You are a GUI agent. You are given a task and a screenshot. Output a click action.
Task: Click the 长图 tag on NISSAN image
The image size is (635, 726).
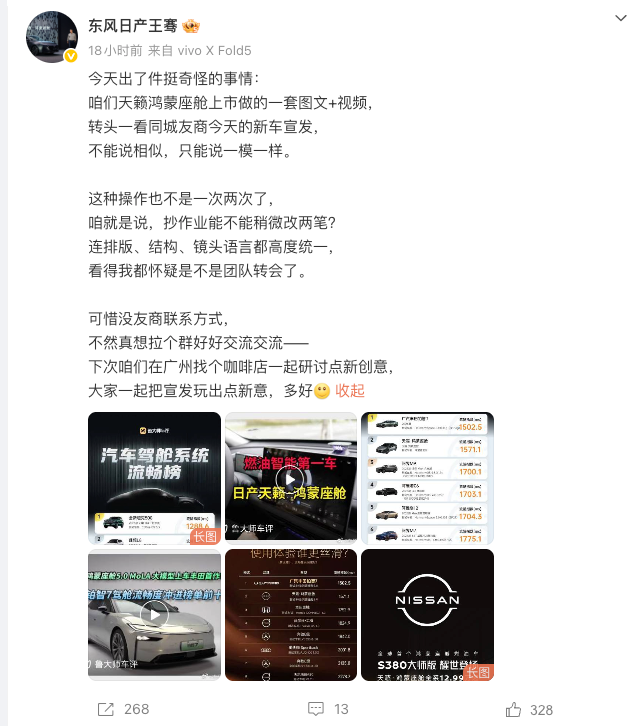(x=478, y=672)
